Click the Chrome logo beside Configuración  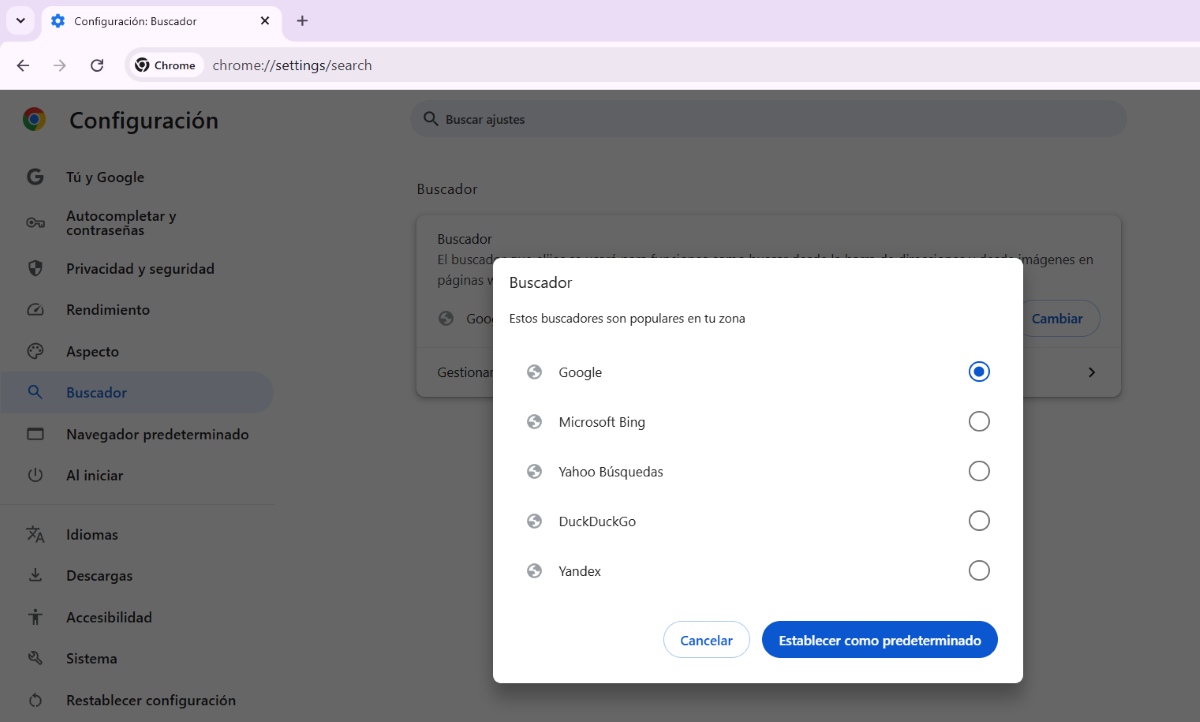[x=34, y=120]
